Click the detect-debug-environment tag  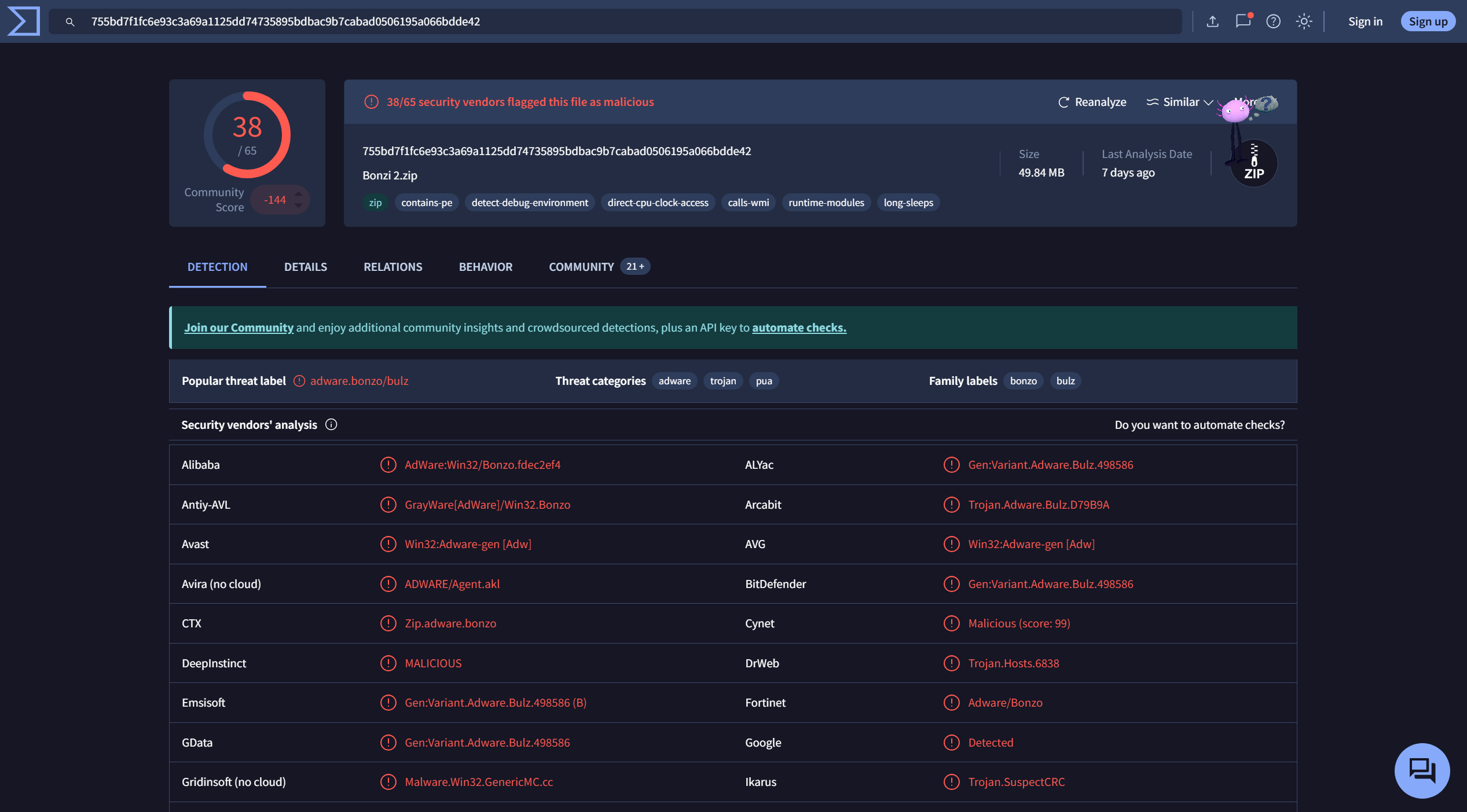pos(529,203)
